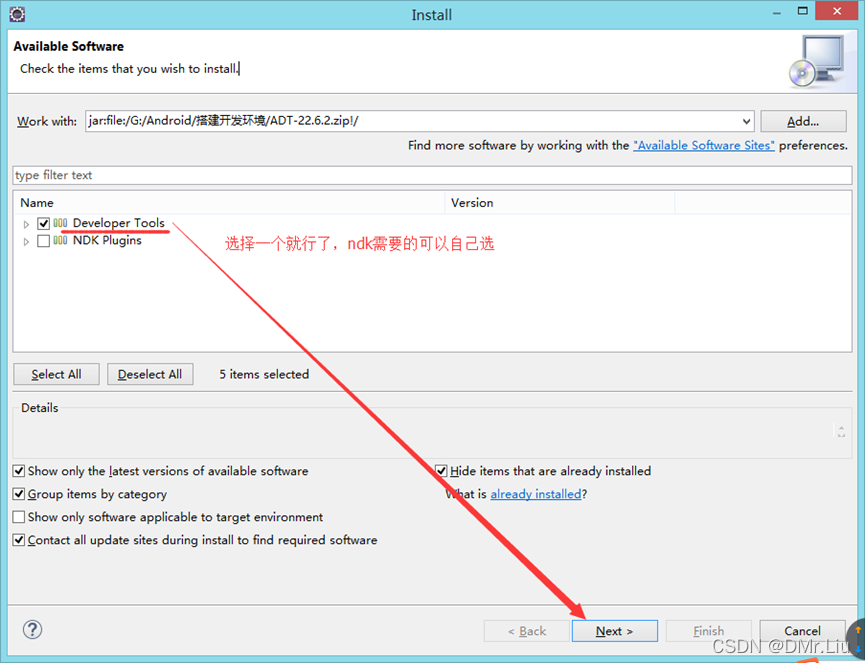Click the Details area scrollbar

(x=841, y=431)
